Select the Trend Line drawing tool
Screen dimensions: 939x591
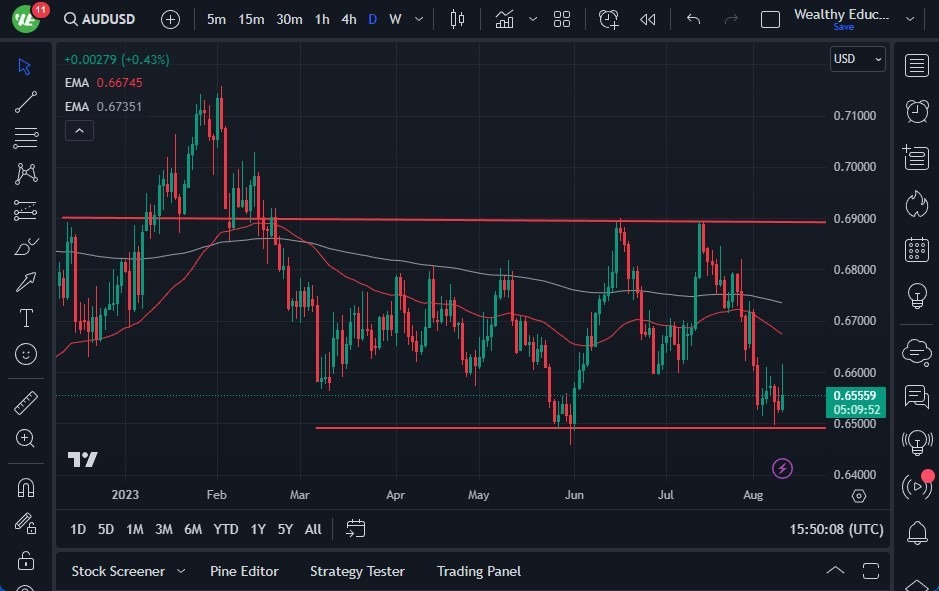click(25, 102)
